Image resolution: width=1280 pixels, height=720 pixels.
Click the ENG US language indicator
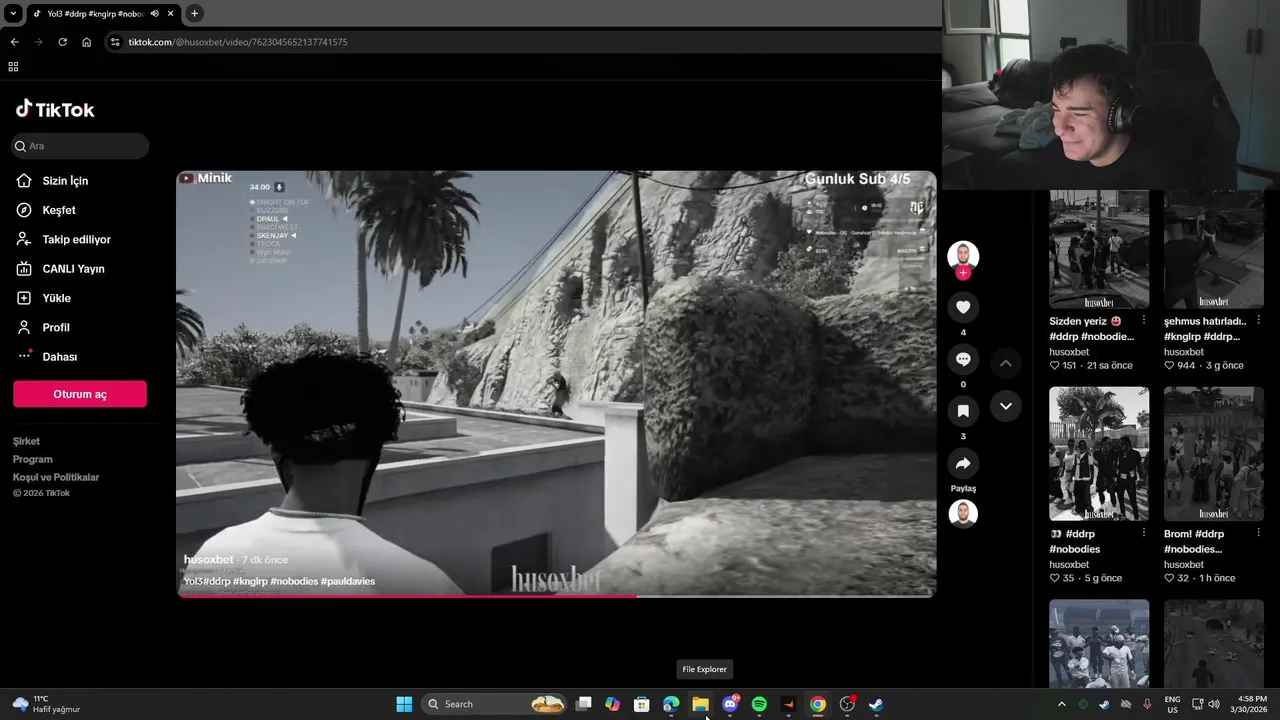point(1172,704)
